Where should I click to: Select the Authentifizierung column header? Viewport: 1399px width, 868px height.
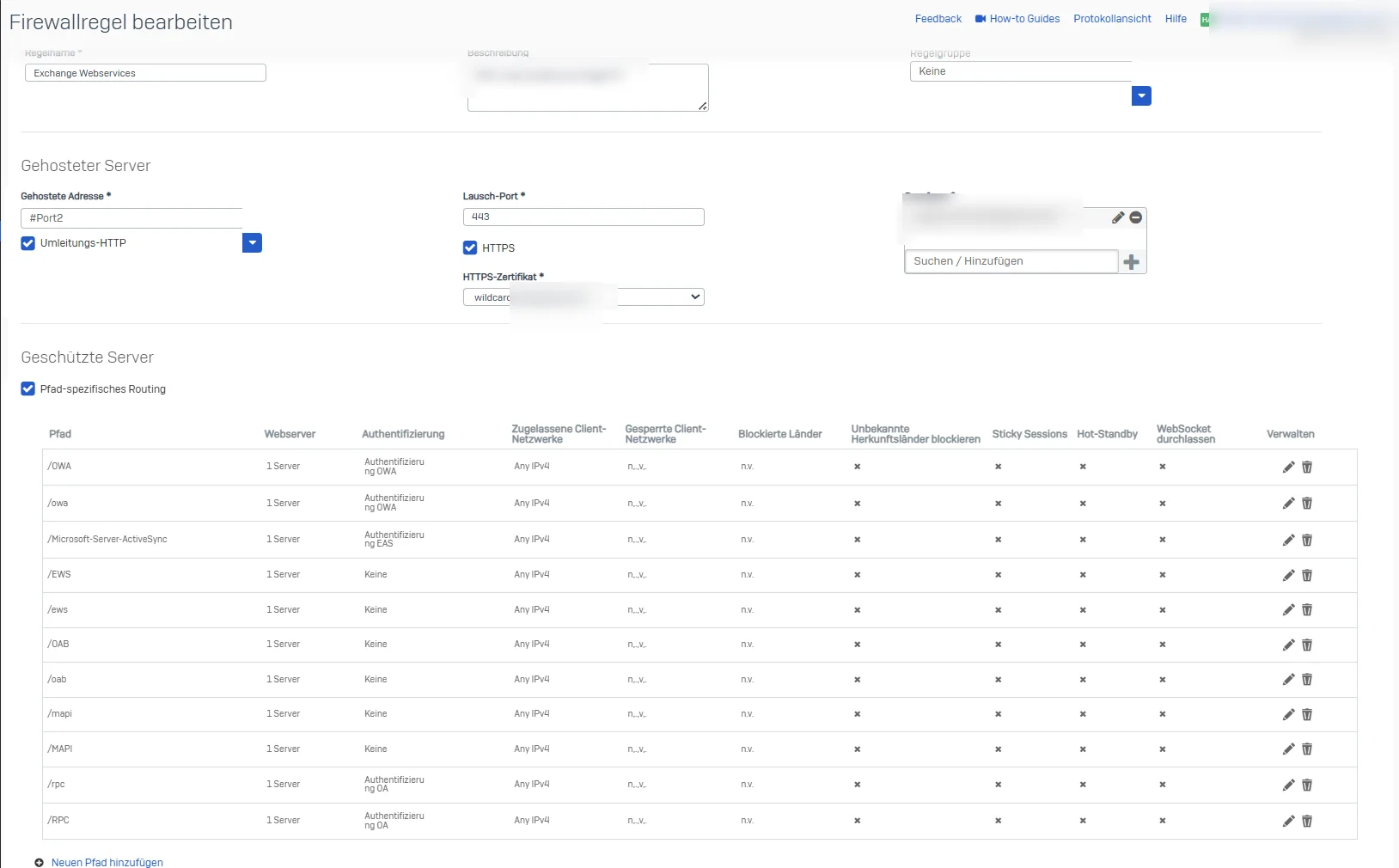click(x=403, y=434)
